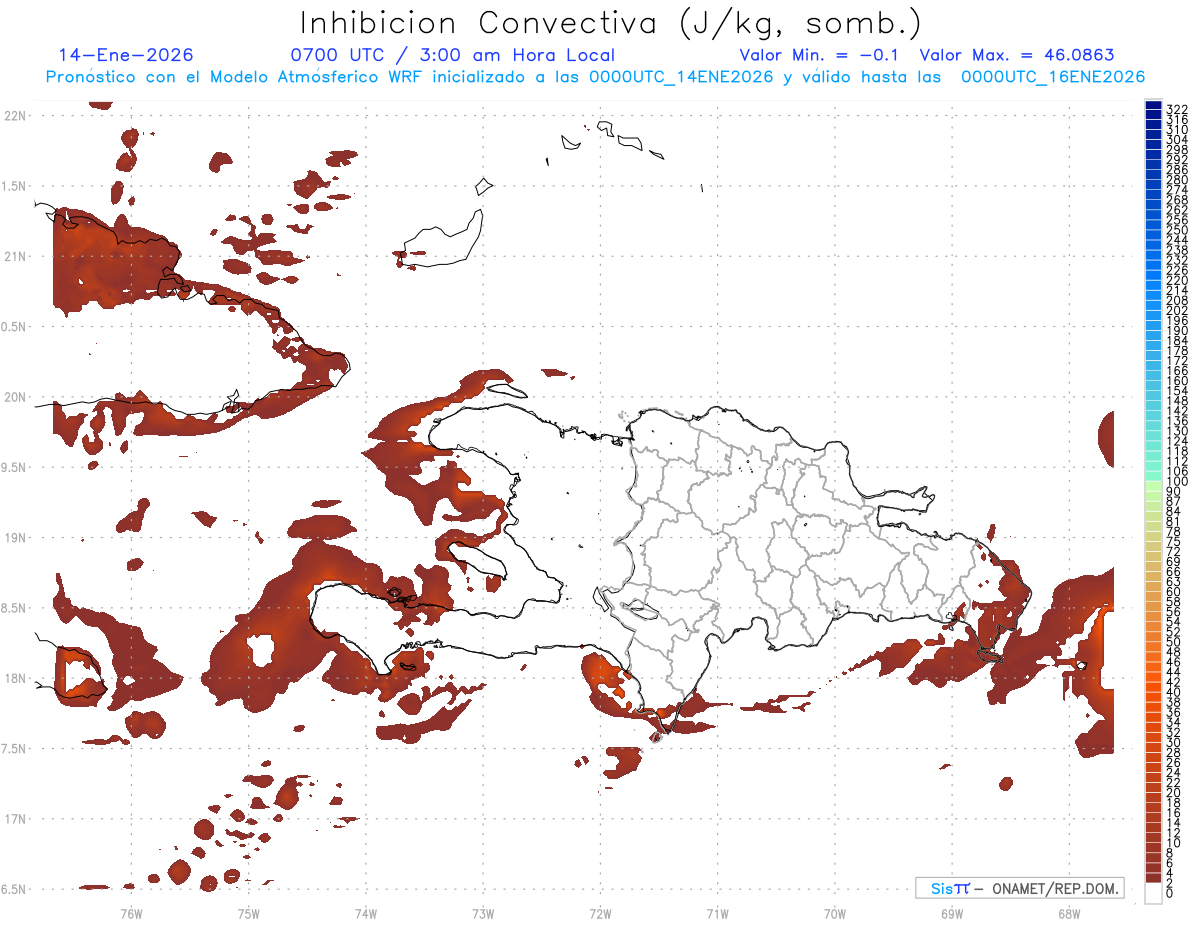Click 'Pronóstico con el Modelo Atmosférico WRF' text

[235, 77]
